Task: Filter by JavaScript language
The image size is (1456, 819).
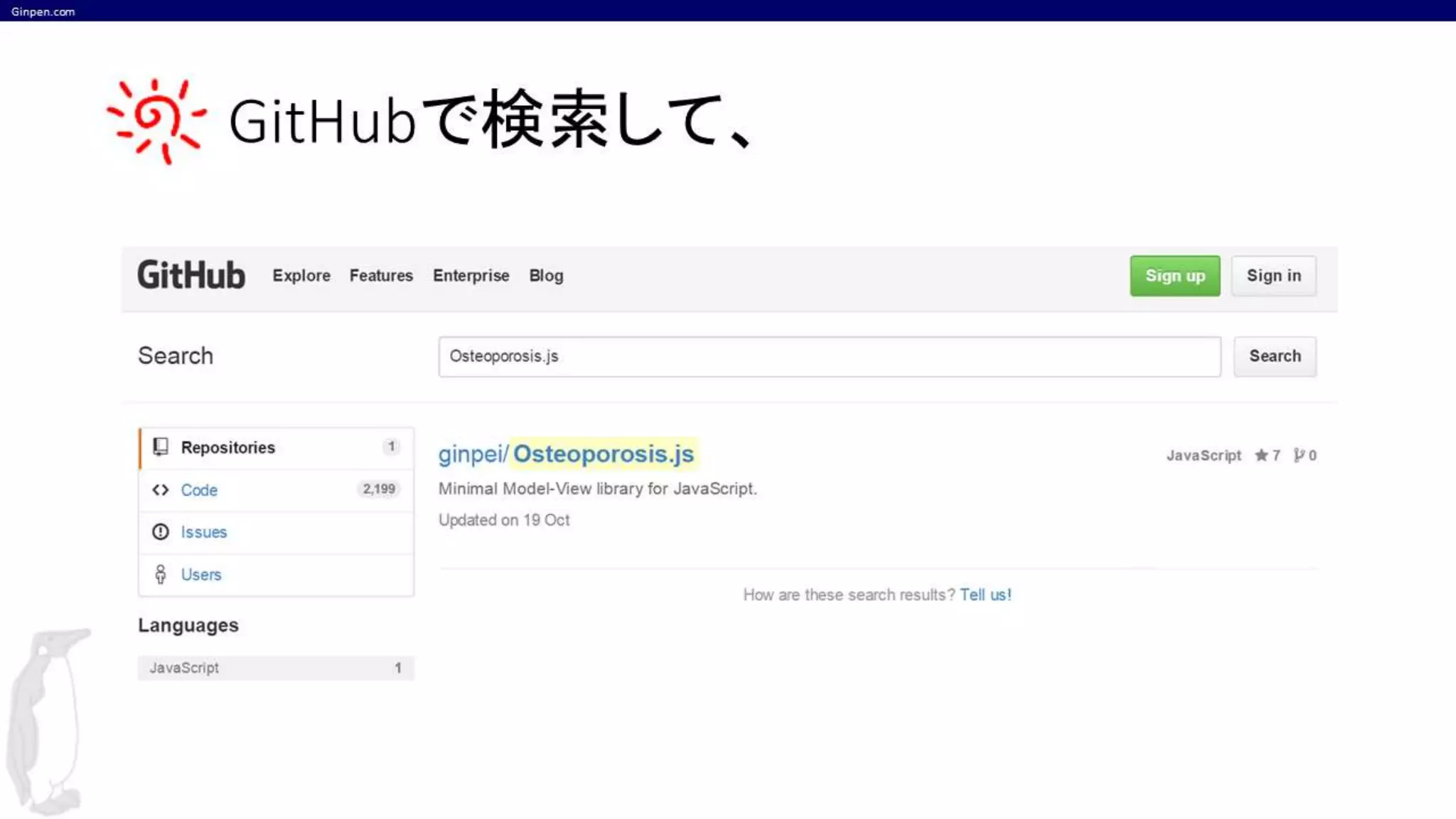Action: [x=277, y=668]
